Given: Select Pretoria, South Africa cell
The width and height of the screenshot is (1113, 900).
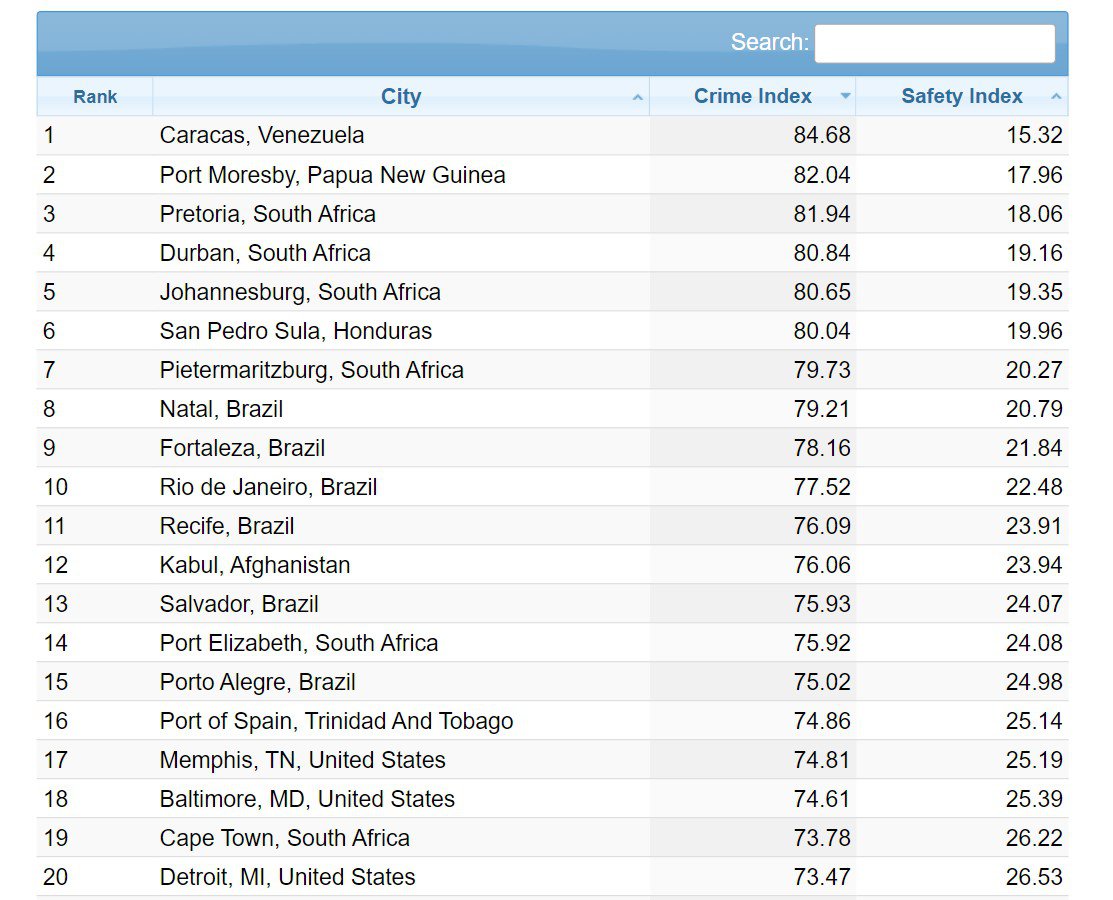Looking at the screenshot, I should tap(401, 214).
